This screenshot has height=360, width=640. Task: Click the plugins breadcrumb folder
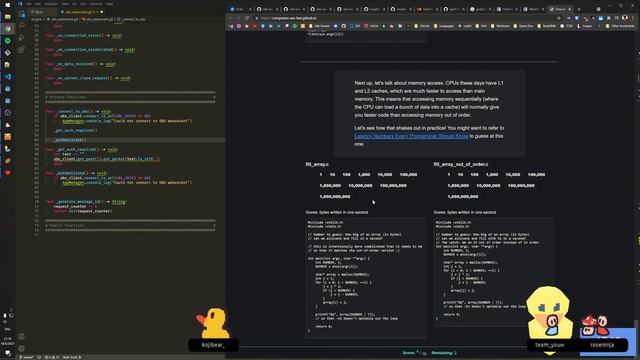point(37,19)
